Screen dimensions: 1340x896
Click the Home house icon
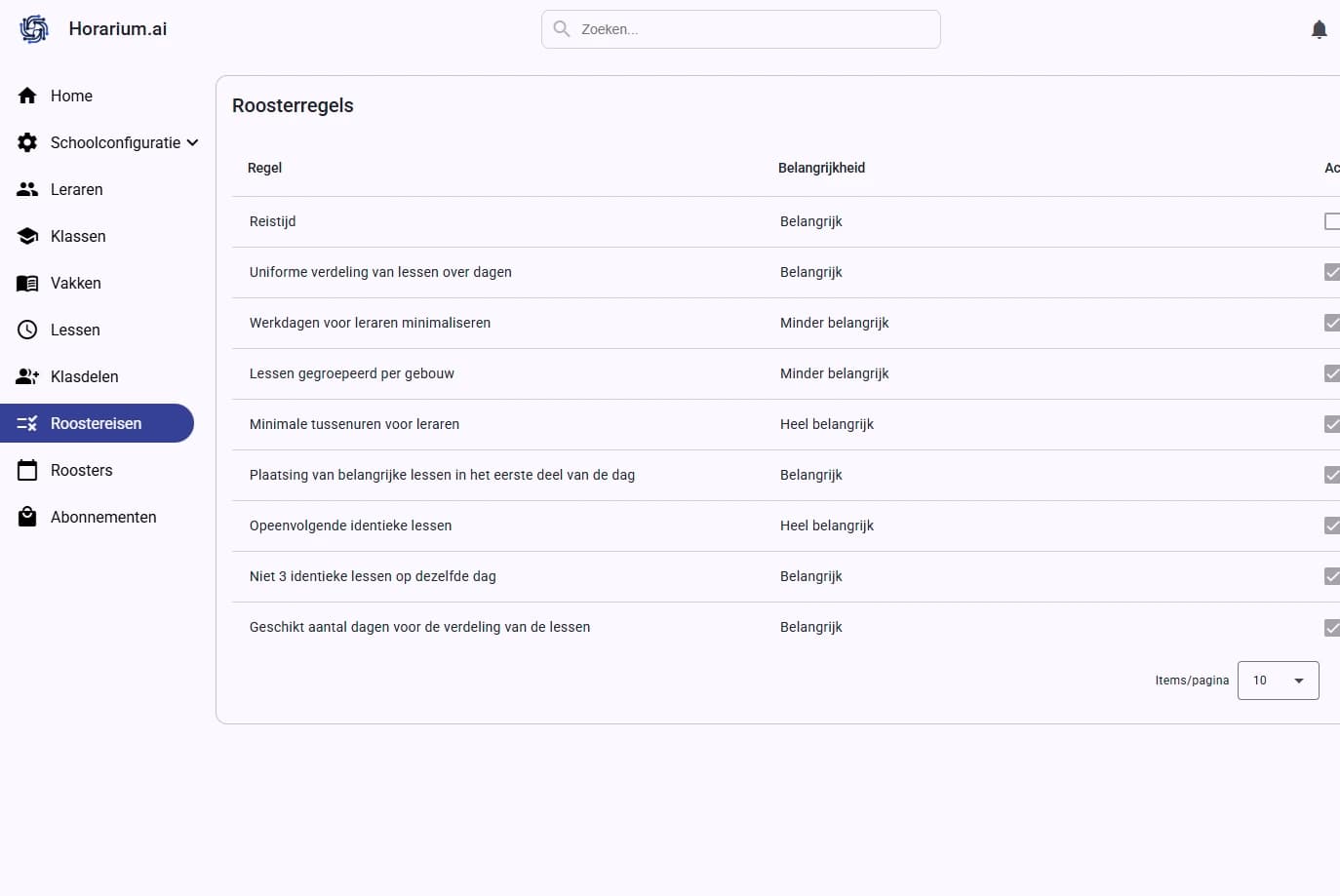click(27, 96)
